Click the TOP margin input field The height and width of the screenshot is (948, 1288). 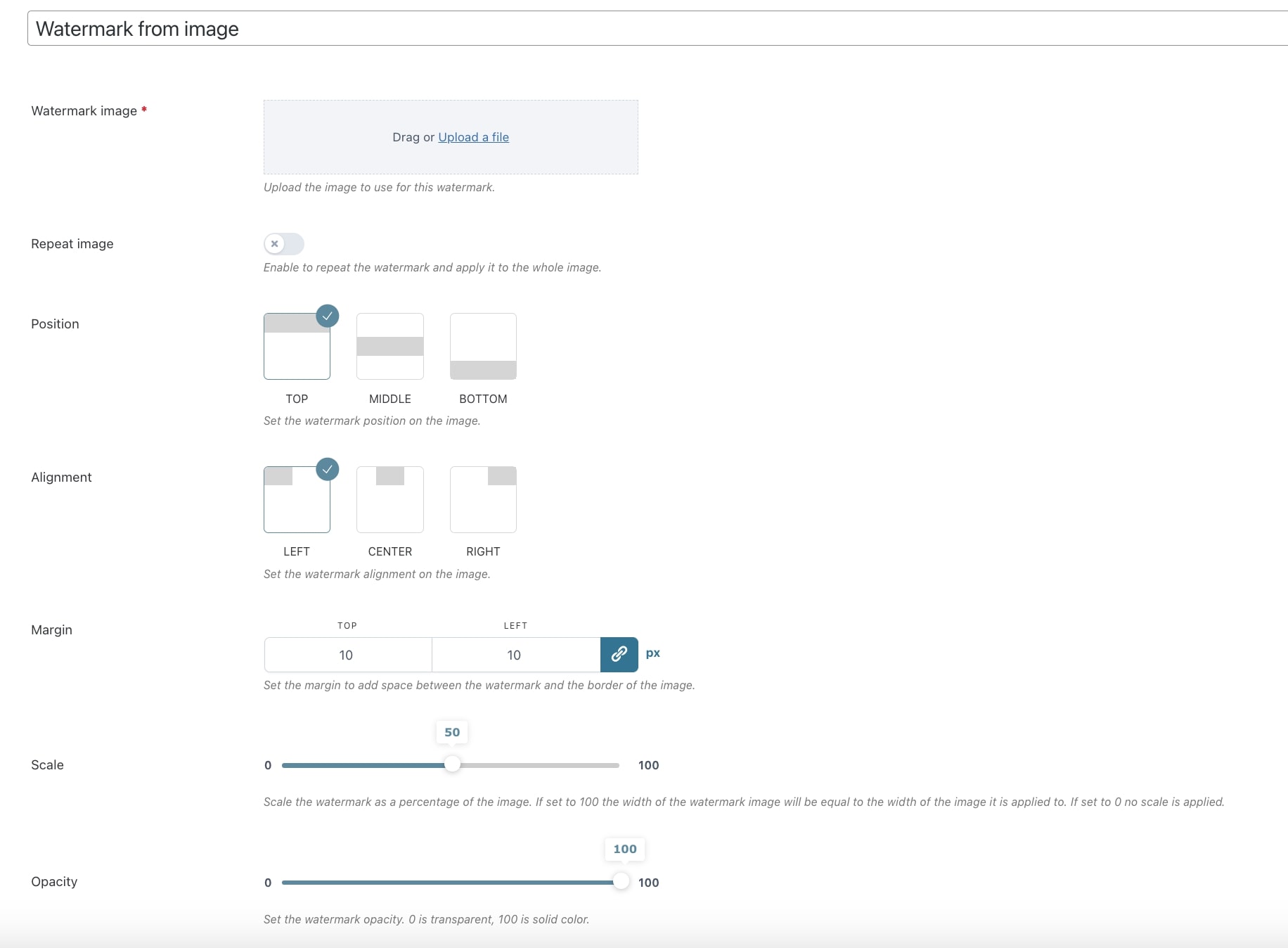point(348,655)
